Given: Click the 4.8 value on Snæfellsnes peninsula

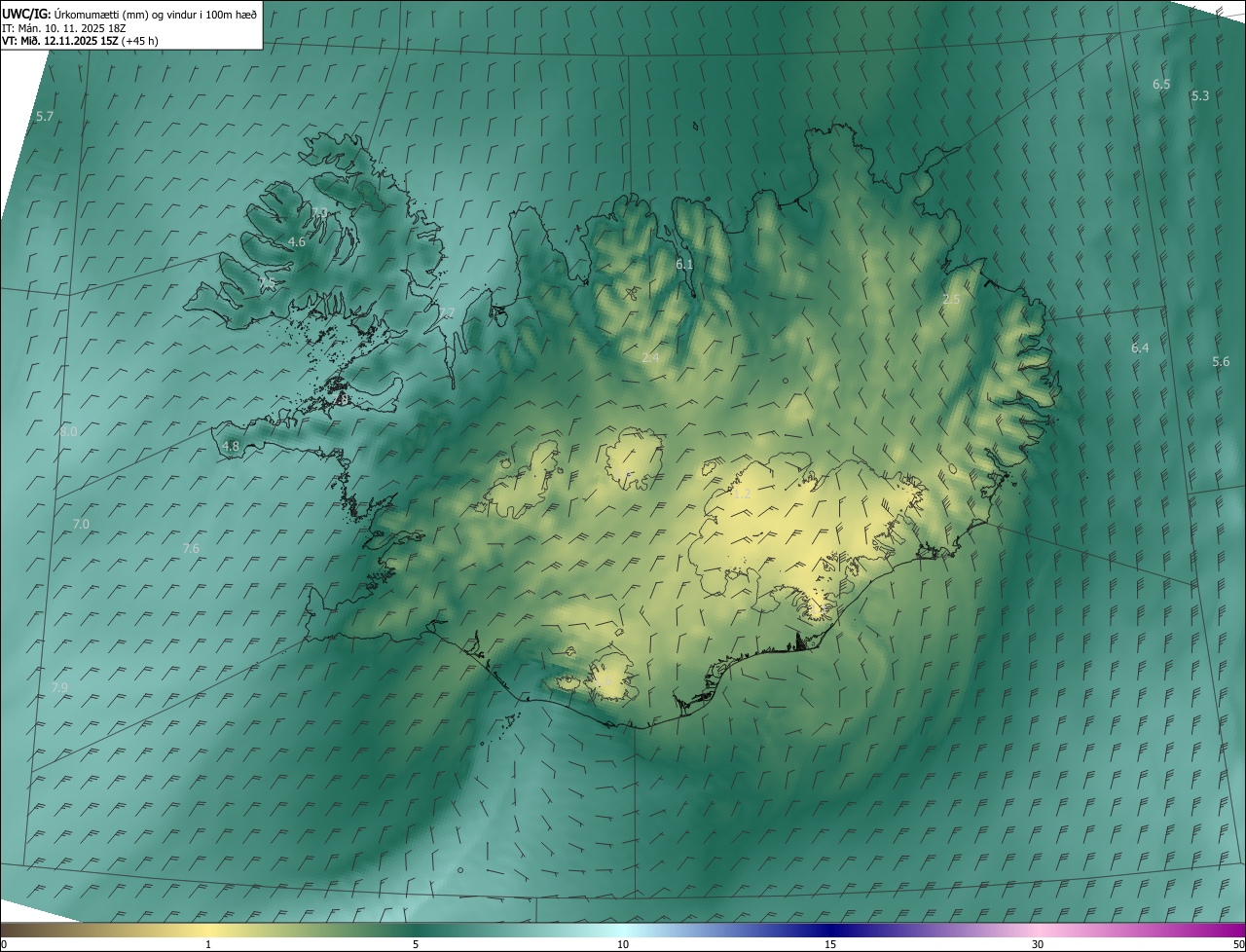Looking at the screenshot, I should tap(231, 447).
